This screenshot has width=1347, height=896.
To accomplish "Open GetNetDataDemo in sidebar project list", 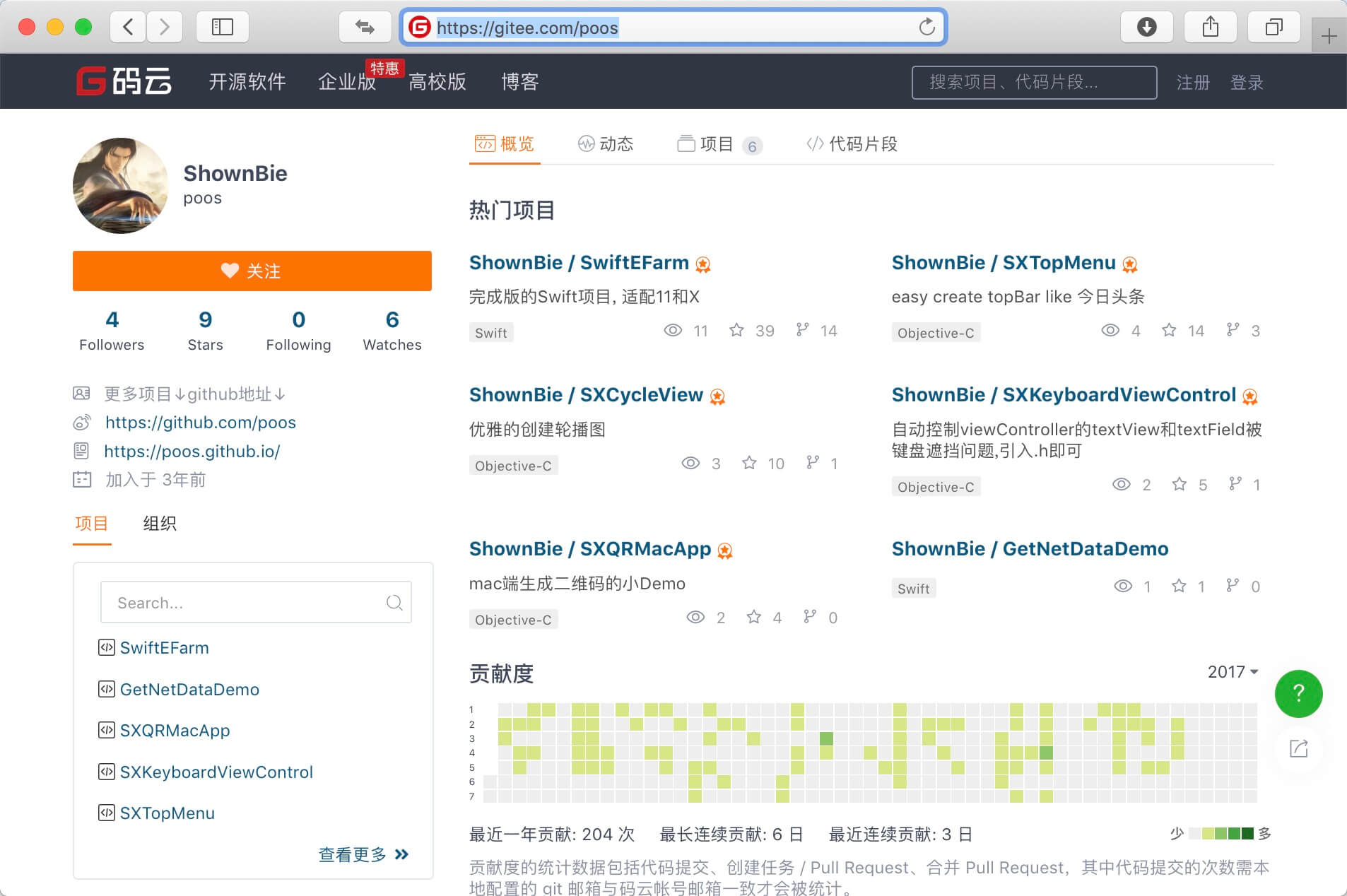I will tap(189, 689).
